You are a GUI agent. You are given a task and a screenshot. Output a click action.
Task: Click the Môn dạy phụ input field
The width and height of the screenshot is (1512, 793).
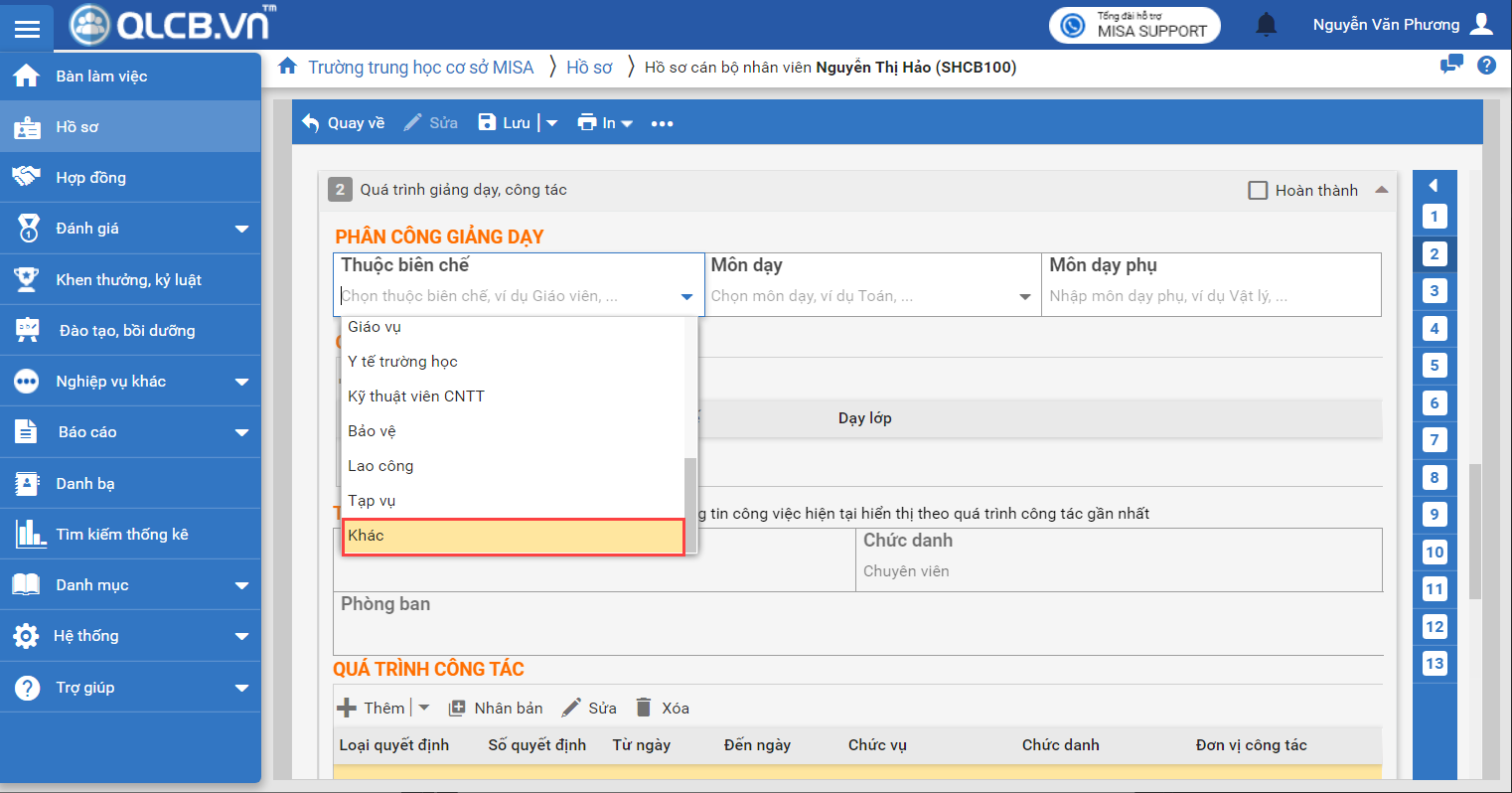(1210, 296)
